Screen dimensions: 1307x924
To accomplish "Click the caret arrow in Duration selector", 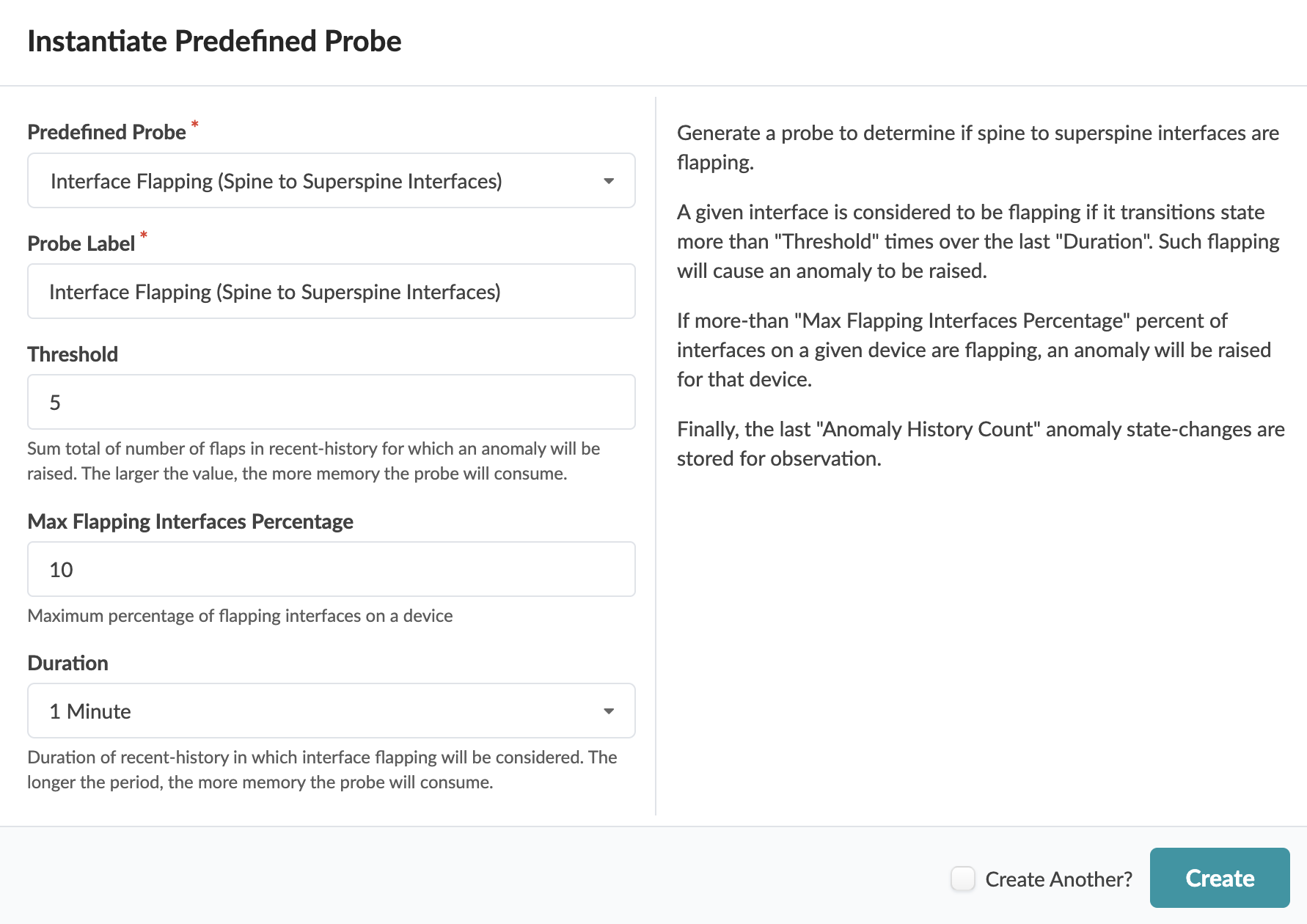I will coord(608,711).
